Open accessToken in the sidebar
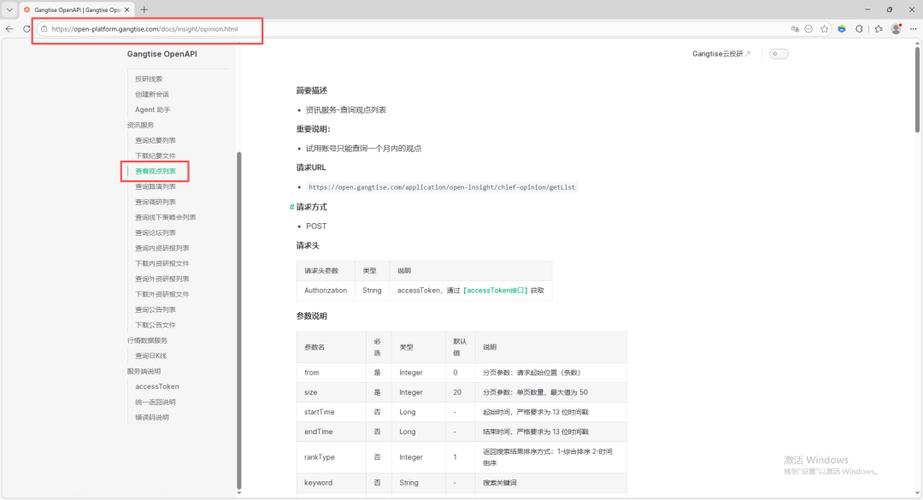The height and width of the screenshot is (500, 923). point(157,386)
